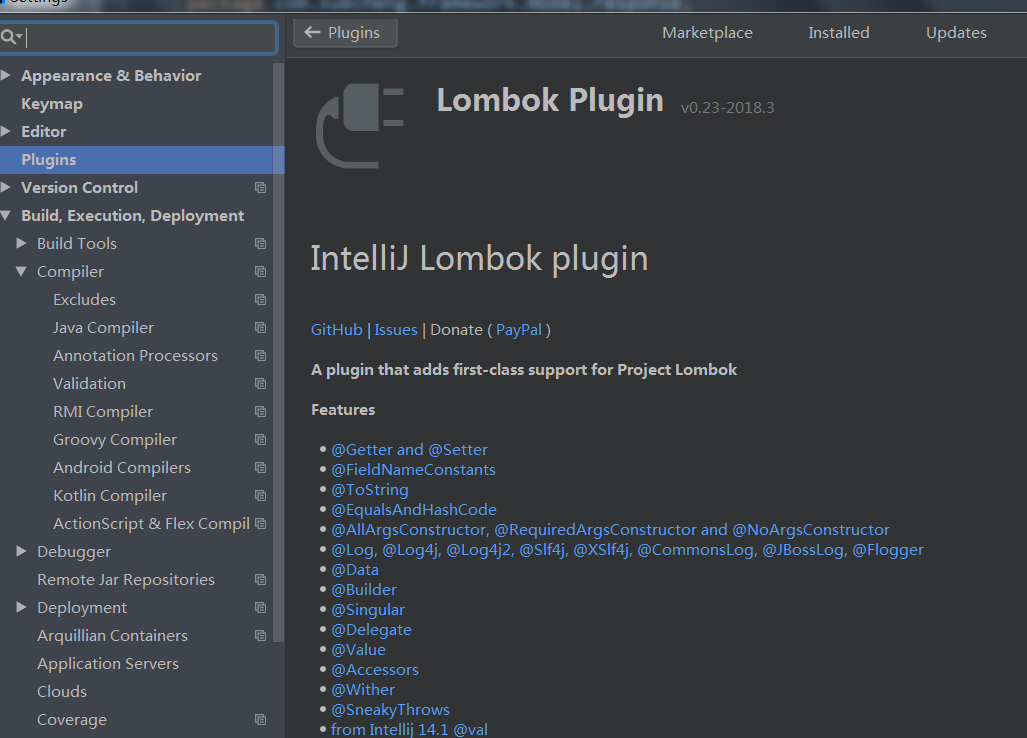
Task: Expand Appearance & Behavior section
Action: click(6, 75)
